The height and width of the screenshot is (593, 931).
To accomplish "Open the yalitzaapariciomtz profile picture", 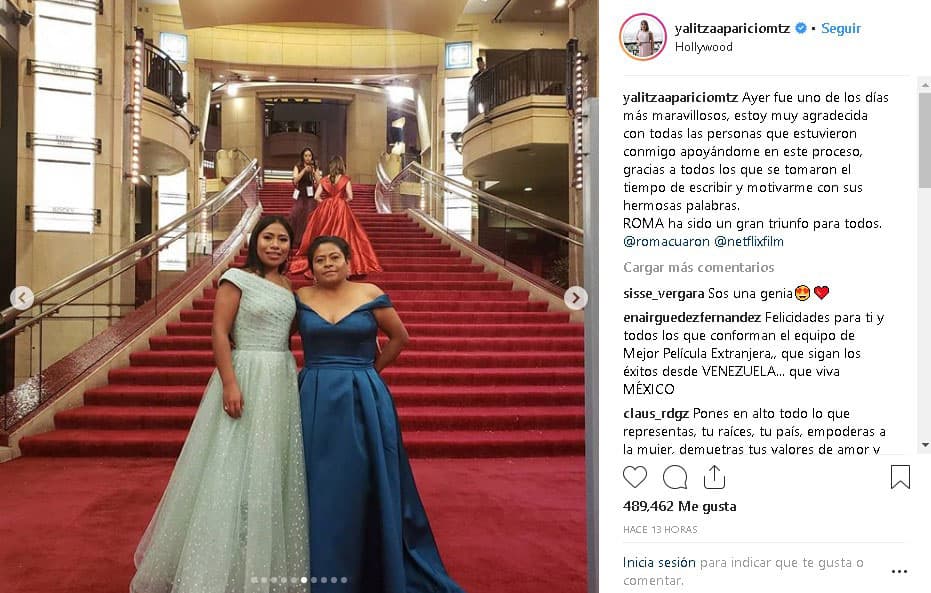I will (642, 37).
